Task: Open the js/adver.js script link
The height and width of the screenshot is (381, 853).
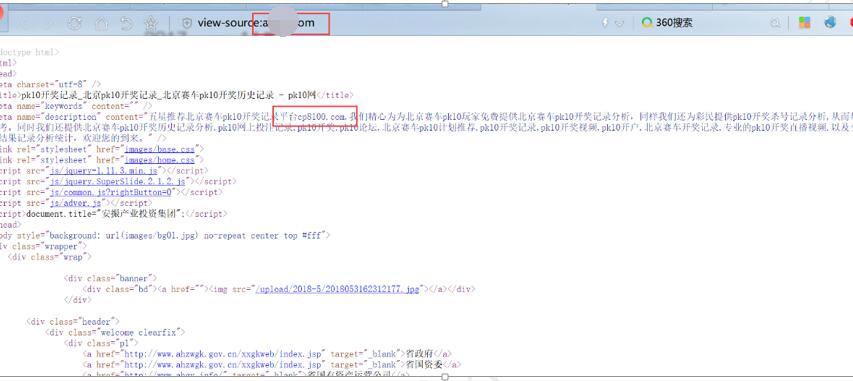Action: tap(75, 203)
